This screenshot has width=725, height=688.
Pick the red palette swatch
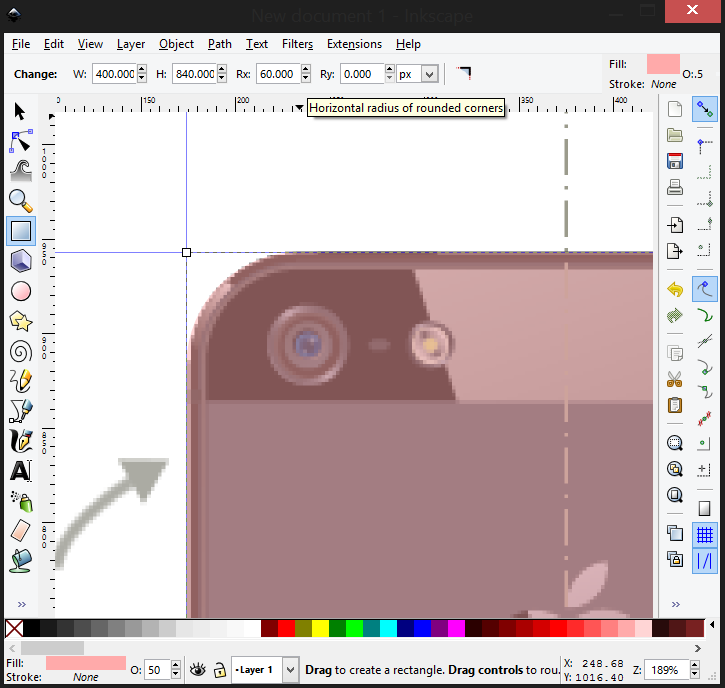[x=286, y=628]
